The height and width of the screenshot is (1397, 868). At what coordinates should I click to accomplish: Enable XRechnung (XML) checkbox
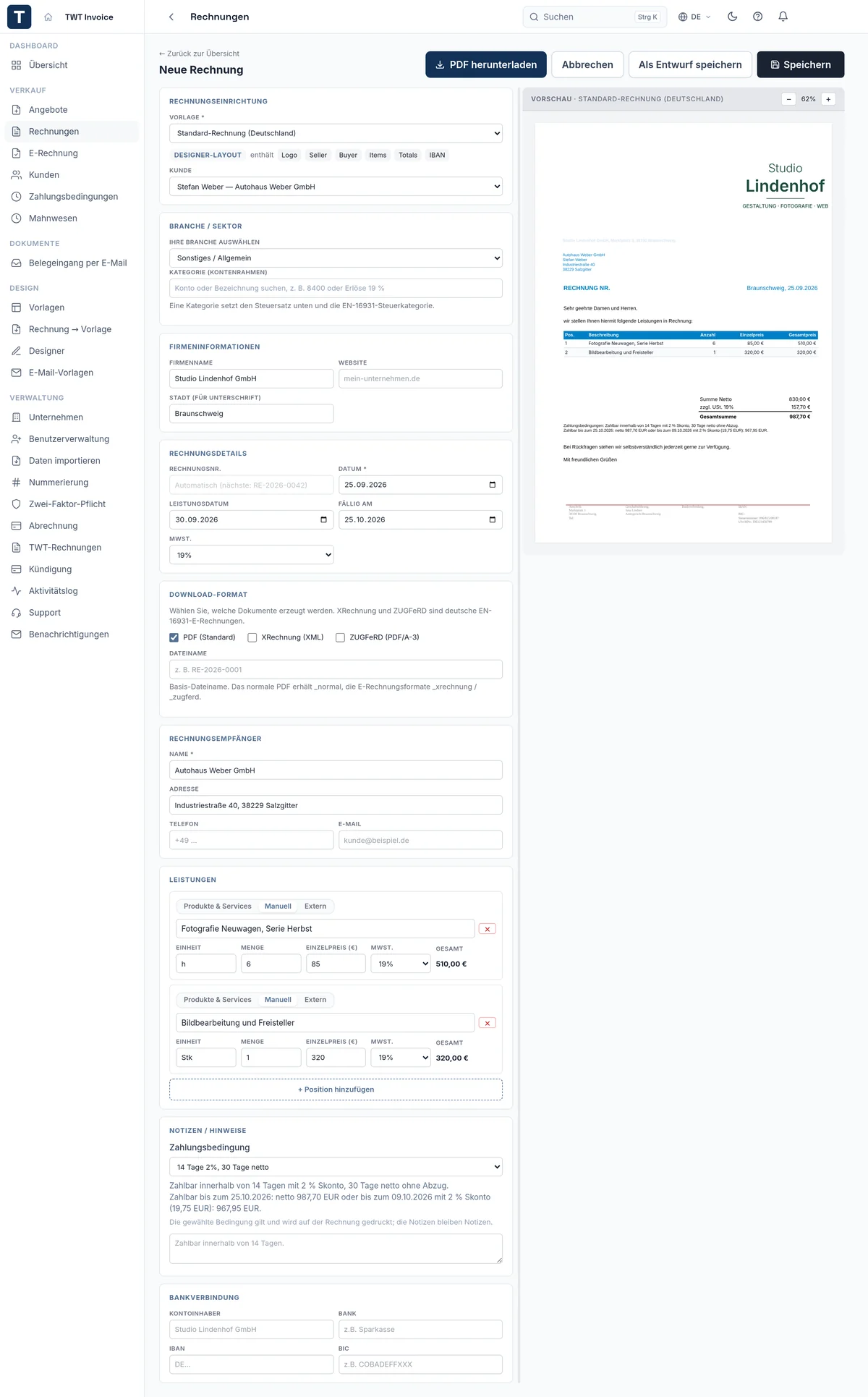pos(252,637)
